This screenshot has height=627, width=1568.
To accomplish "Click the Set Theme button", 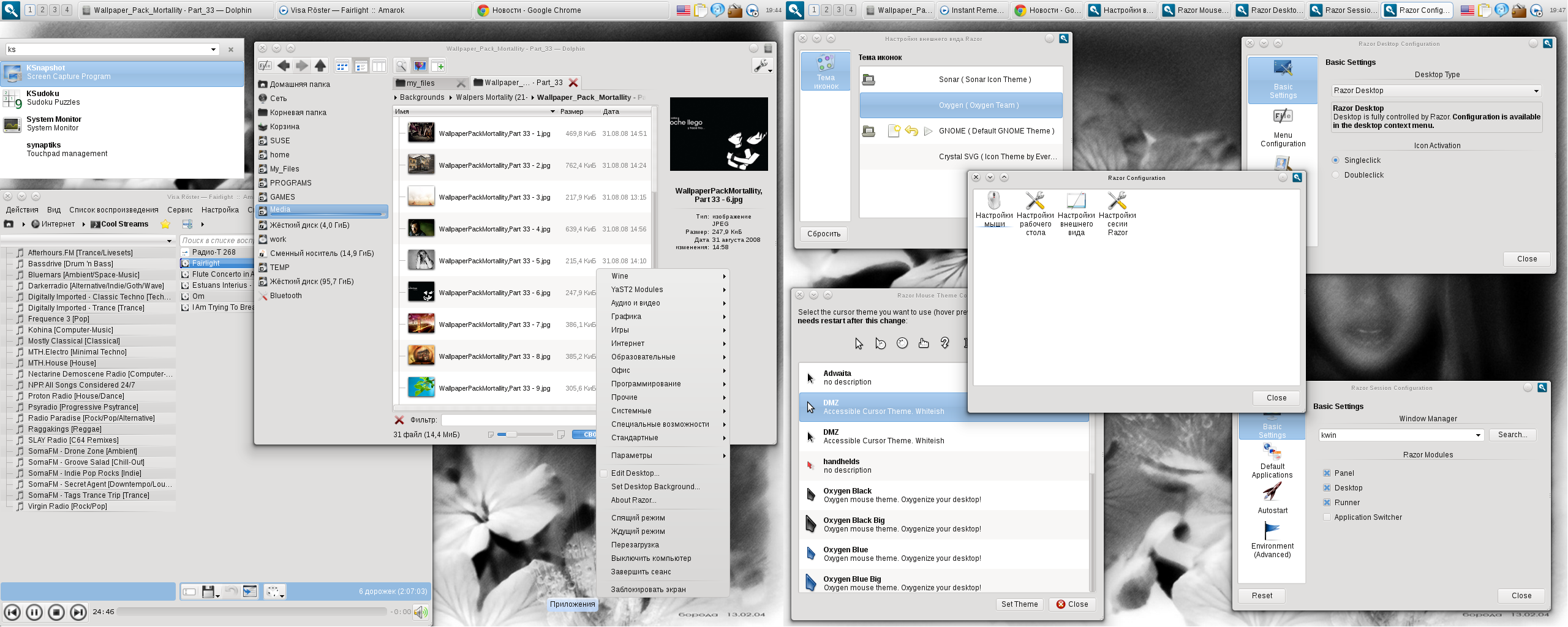I will pos(1019,604).
